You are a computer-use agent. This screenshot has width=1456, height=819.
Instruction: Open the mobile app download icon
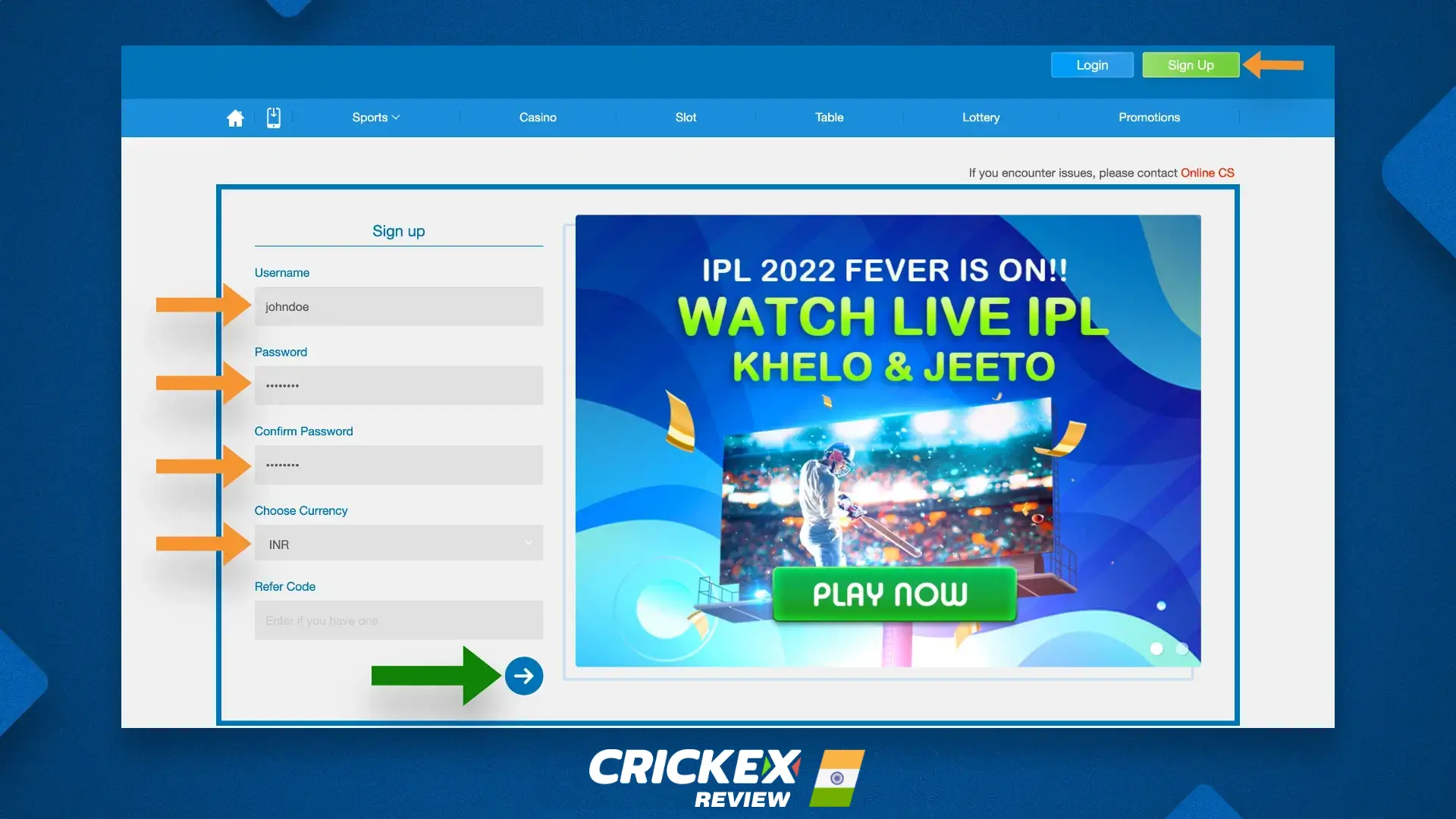(274, 118)
